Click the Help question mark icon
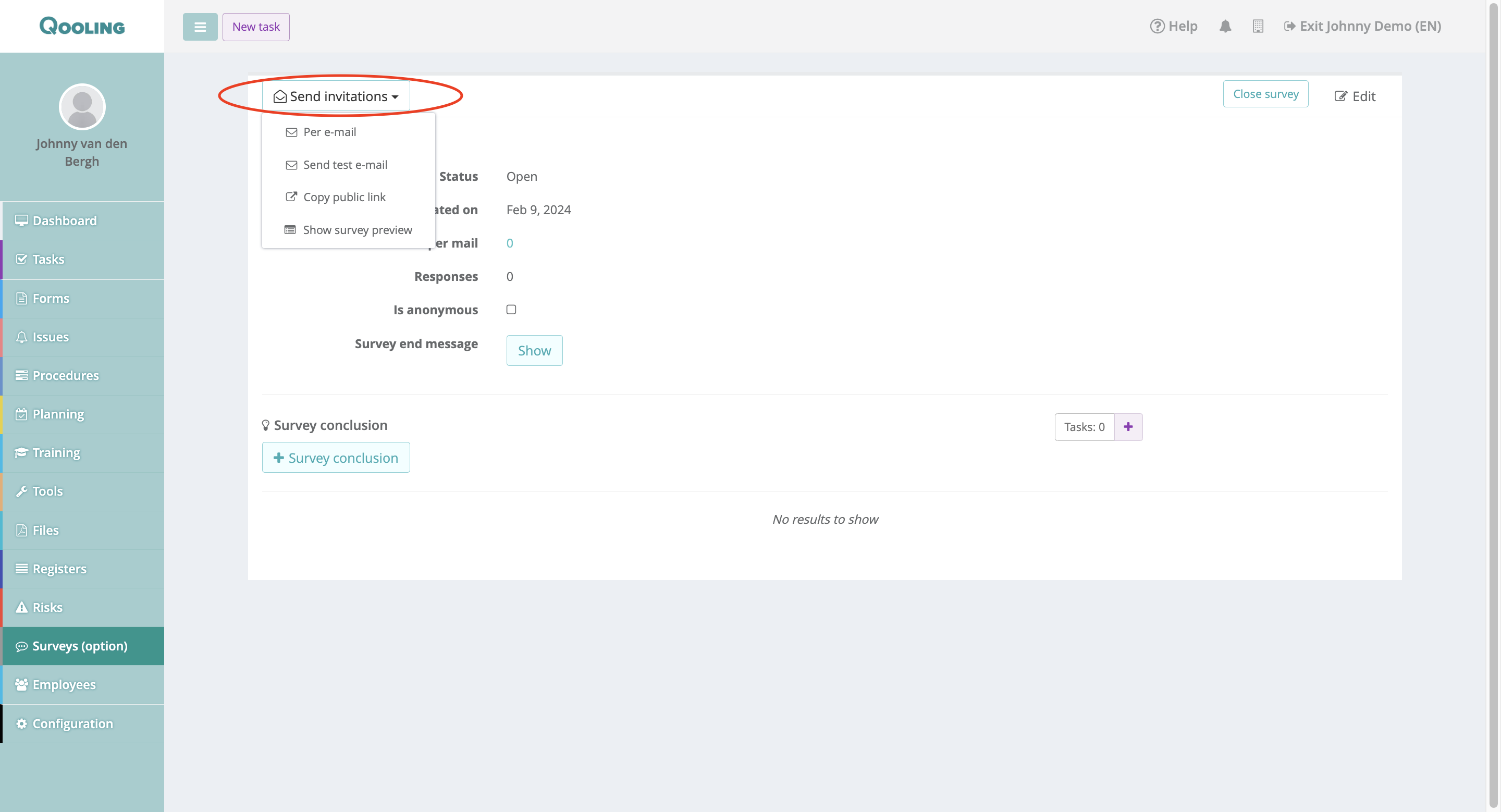 (x=1156, y=26)
